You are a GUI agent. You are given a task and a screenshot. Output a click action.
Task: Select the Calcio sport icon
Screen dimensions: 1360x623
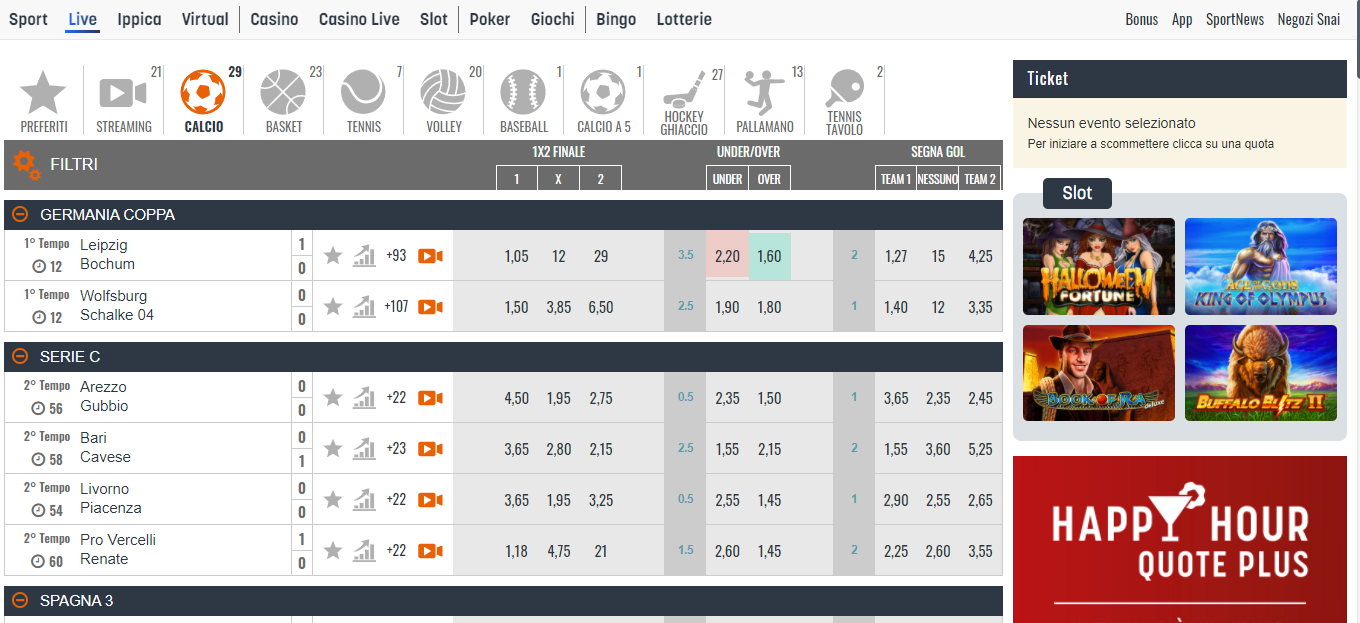click(204, 95)
